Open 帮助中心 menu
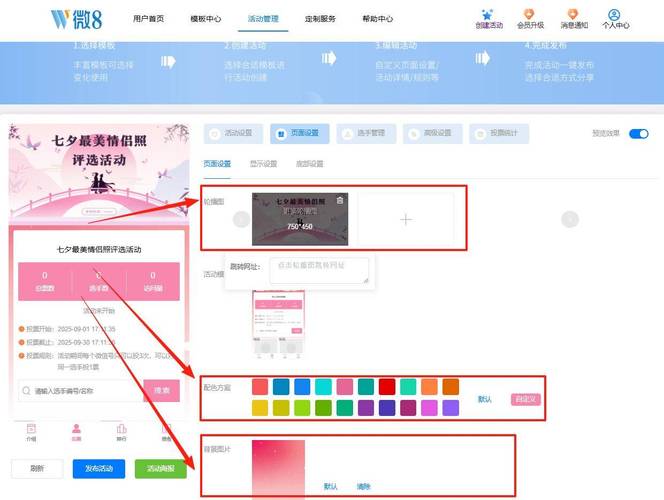The width and height of the screenshot is (664, 500). point(378,19)
